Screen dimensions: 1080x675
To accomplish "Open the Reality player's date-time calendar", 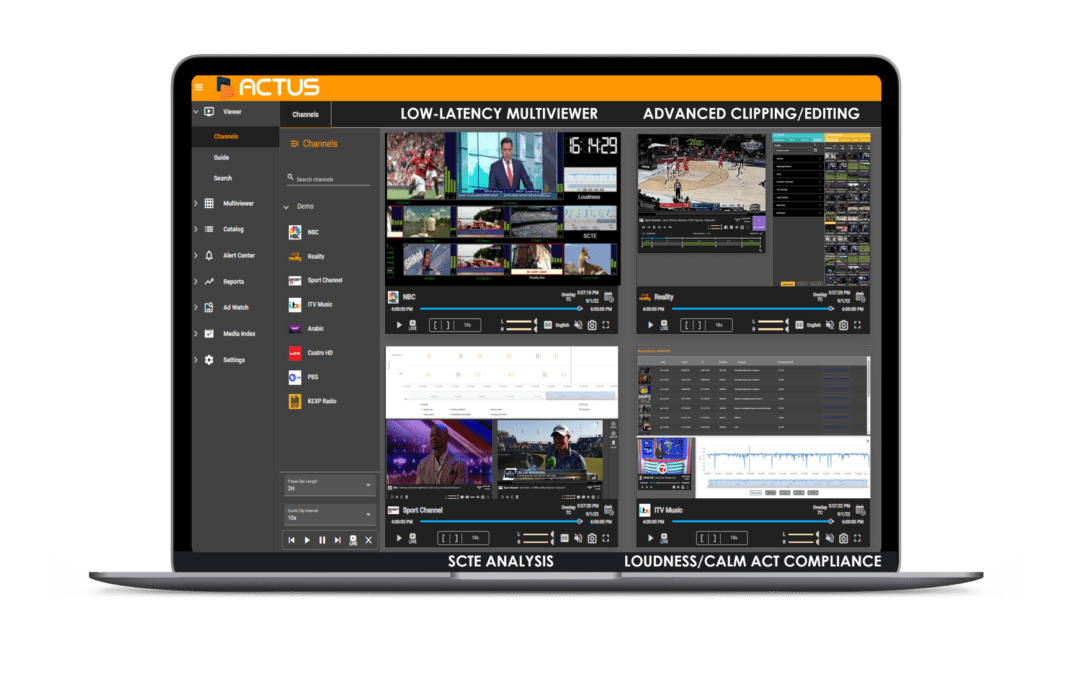I will (x=860, y=297).
